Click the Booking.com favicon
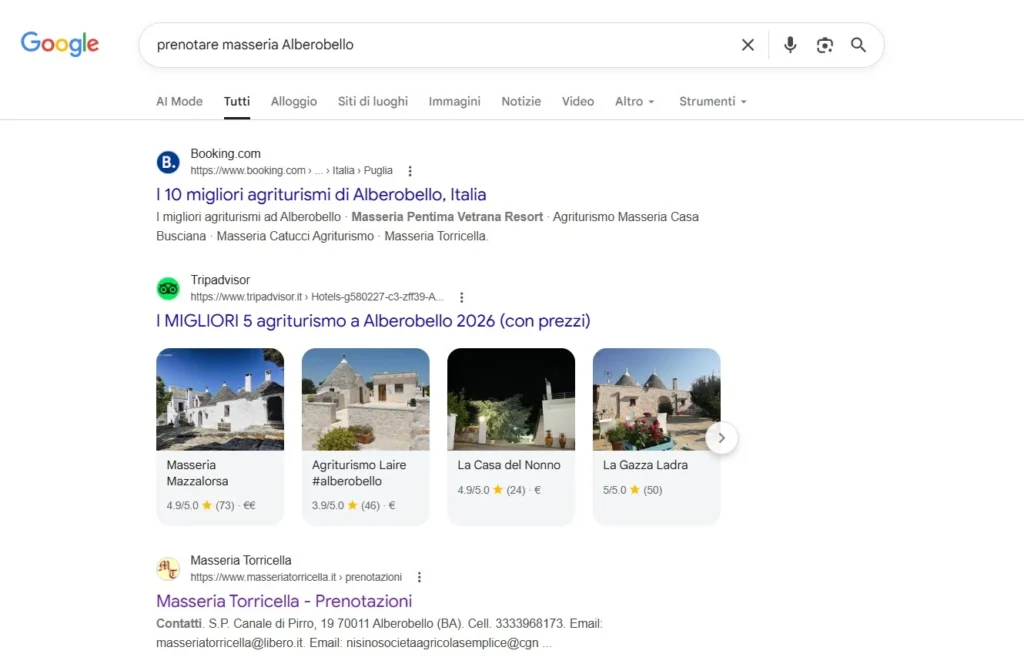The image size is (1024, 664). click(168, 161)
